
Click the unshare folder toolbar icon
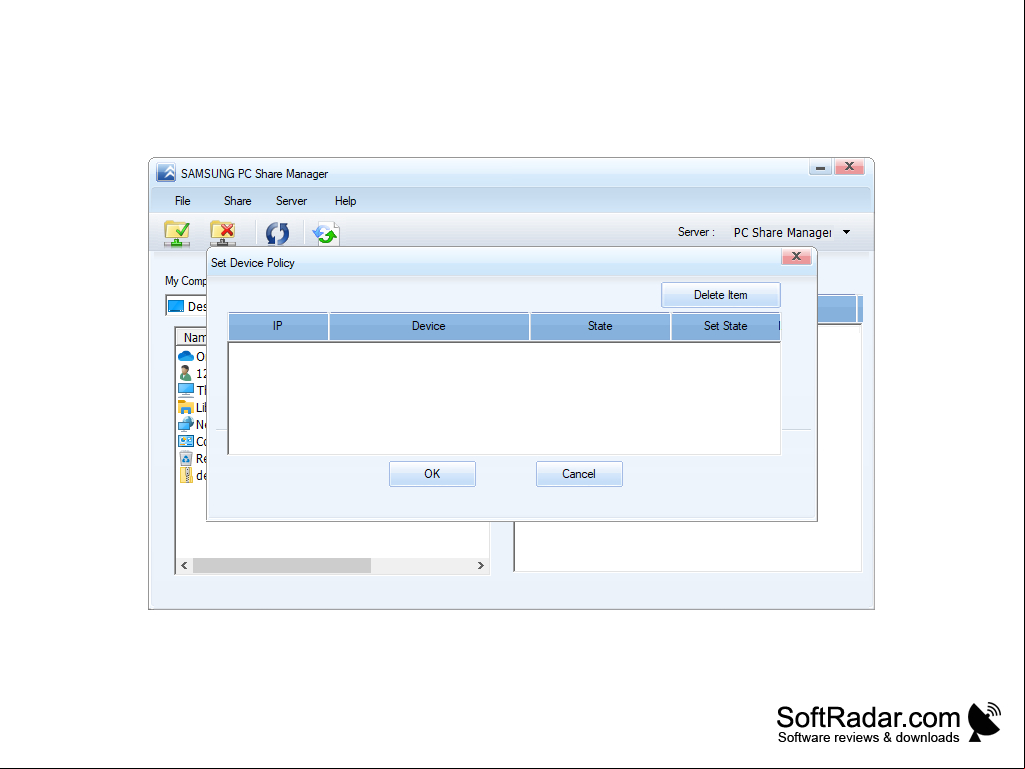click(223, 233)
